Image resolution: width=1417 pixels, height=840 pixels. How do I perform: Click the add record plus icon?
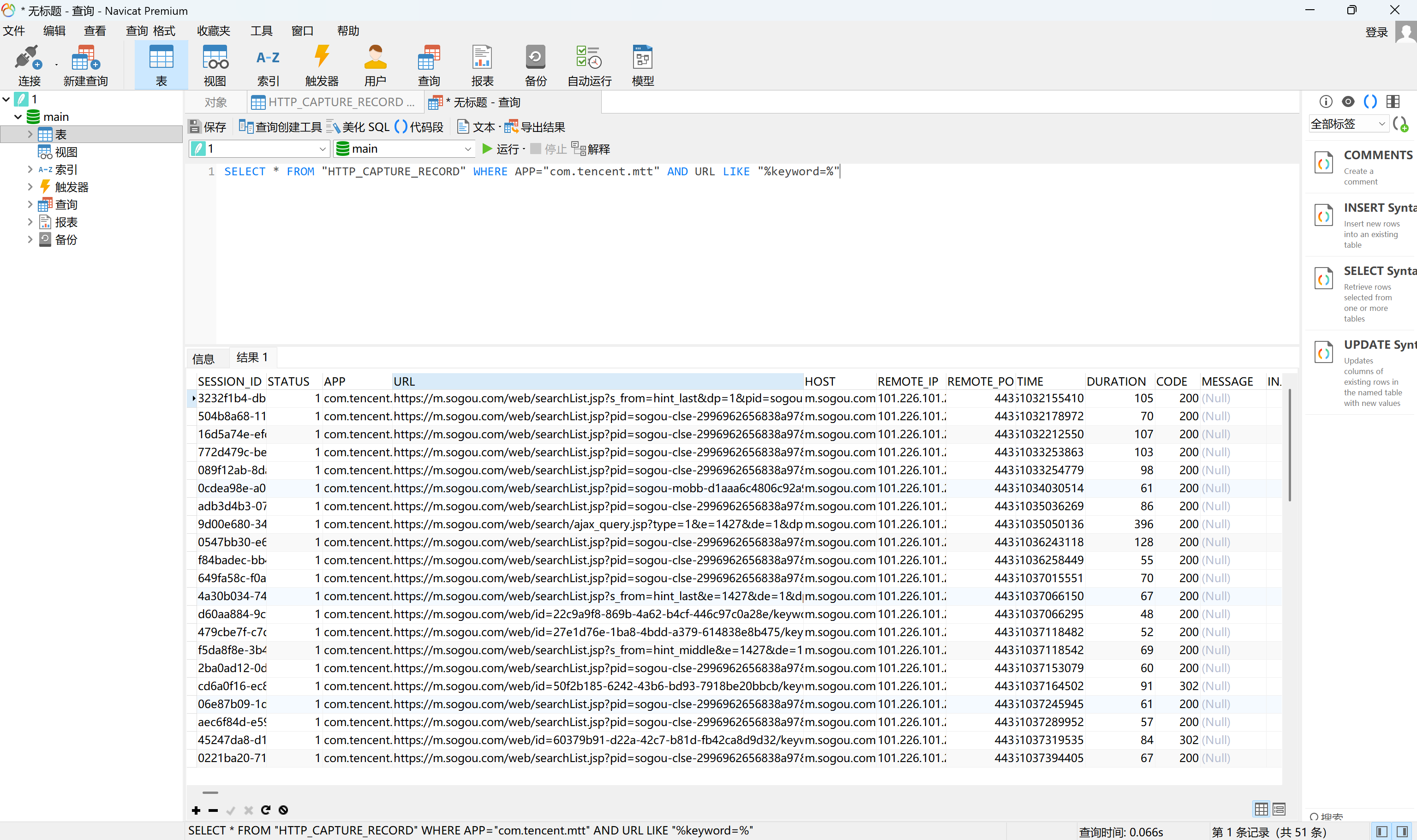pyautogui.click(x=196, y=810)
